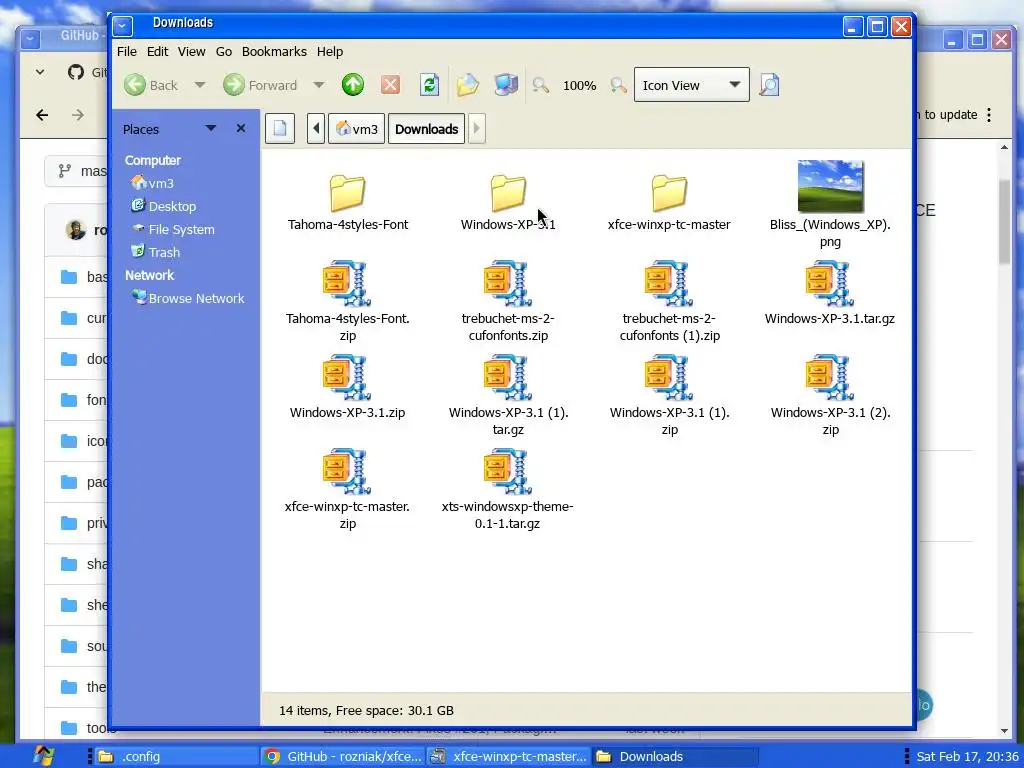
Task: Click the red Stop loading icon
Action: pos(391,85)
